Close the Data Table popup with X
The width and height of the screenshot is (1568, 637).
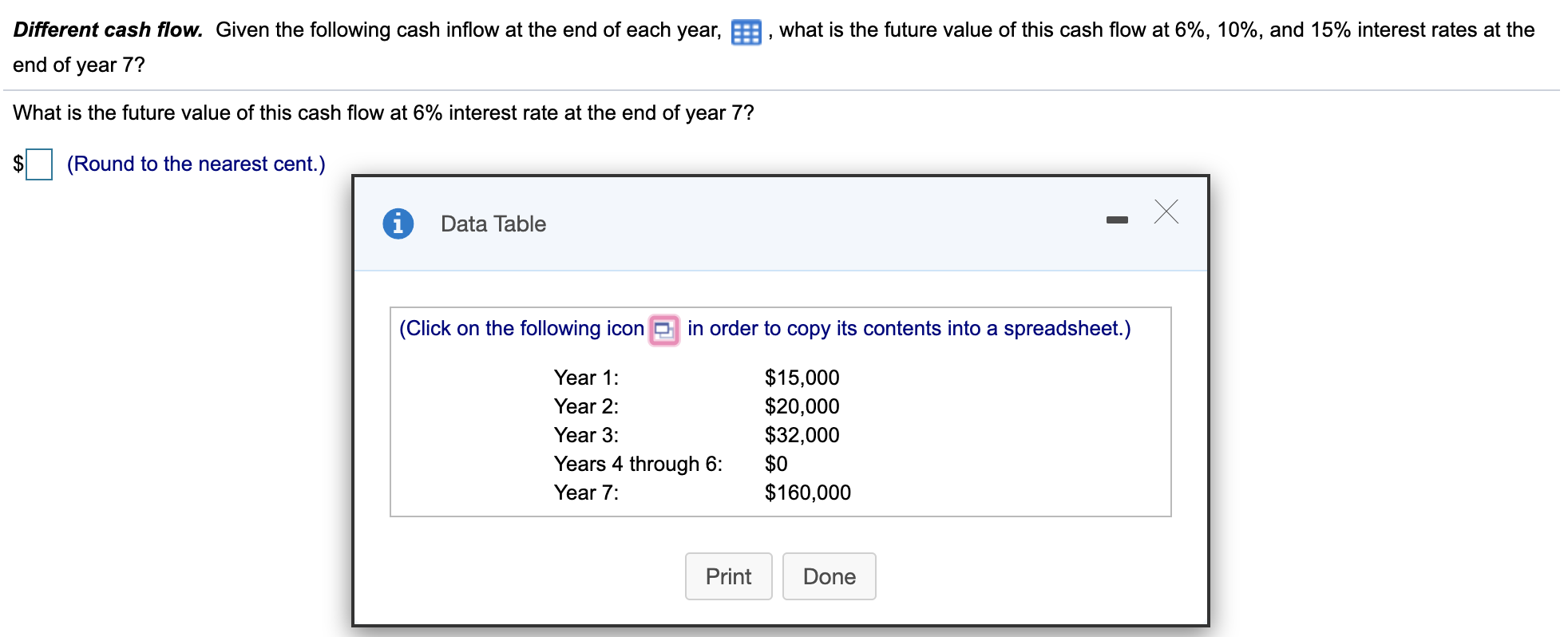[1166, 212]
